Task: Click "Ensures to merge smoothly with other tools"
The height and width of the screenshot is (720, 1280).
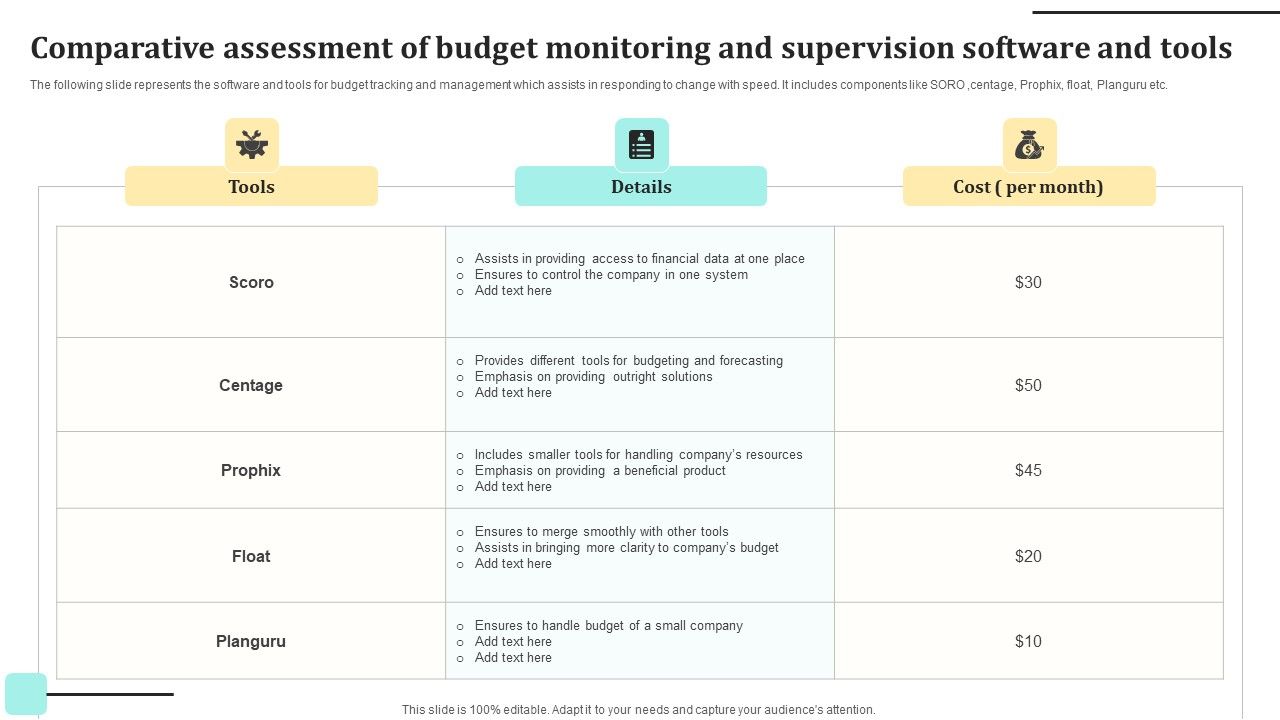Action: [601, 532]
